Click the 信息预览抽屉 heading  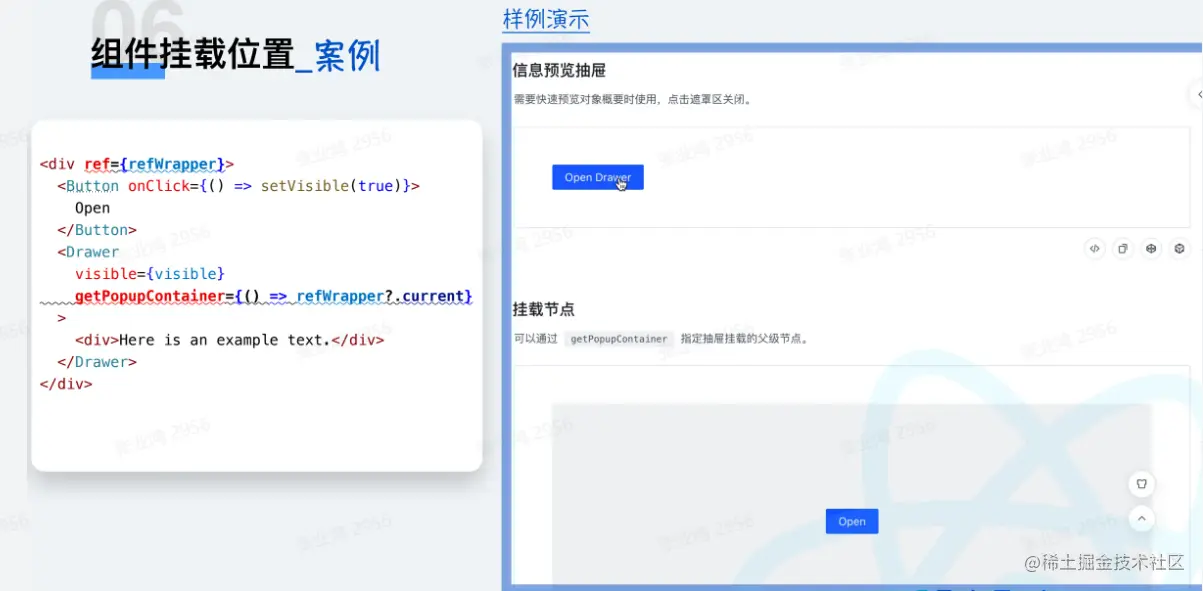559,71
